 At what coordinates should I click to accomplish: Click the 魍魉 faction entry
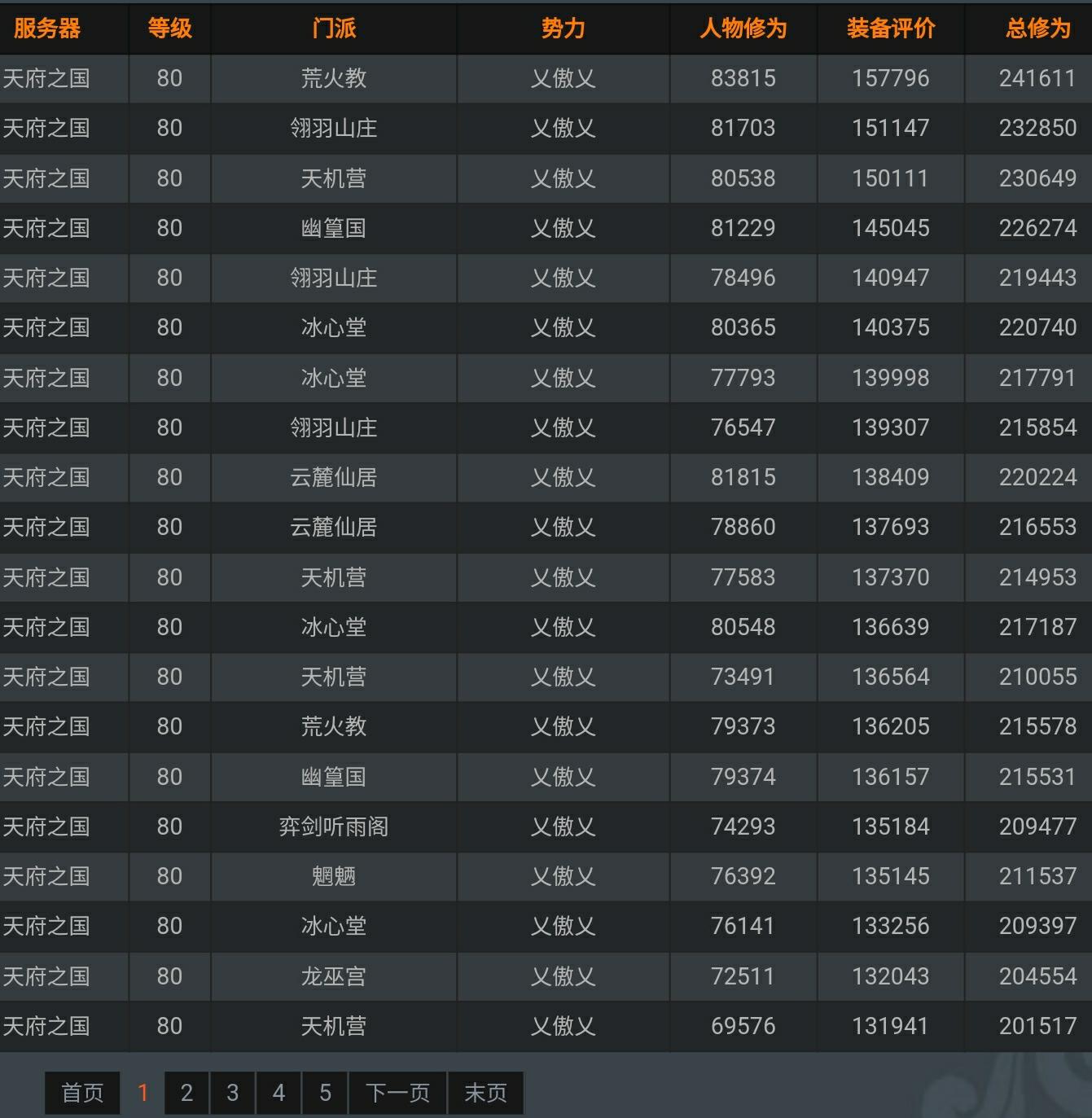tap(334, 876)
